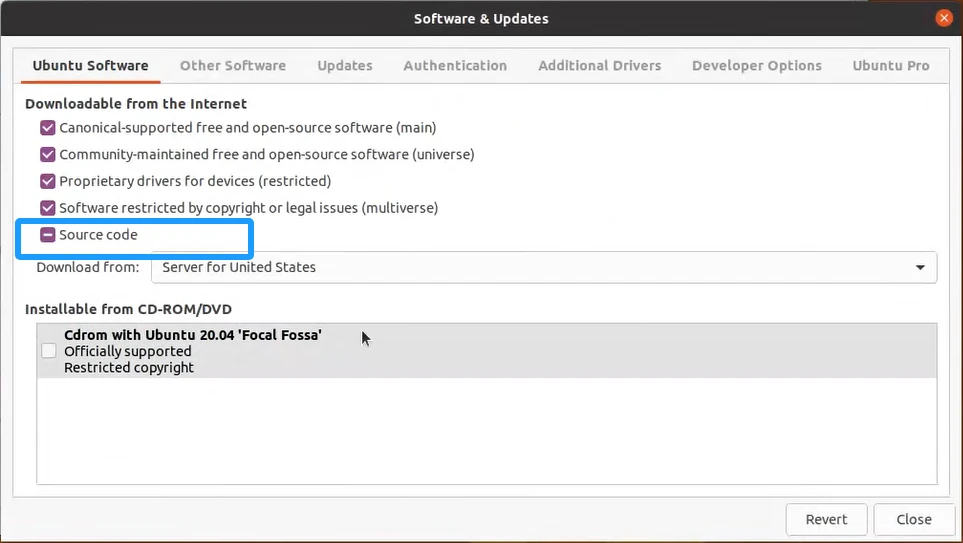The image size is (963, 543).
Task: Select the Ubuntu Software tab
Action: coord(90,66)
